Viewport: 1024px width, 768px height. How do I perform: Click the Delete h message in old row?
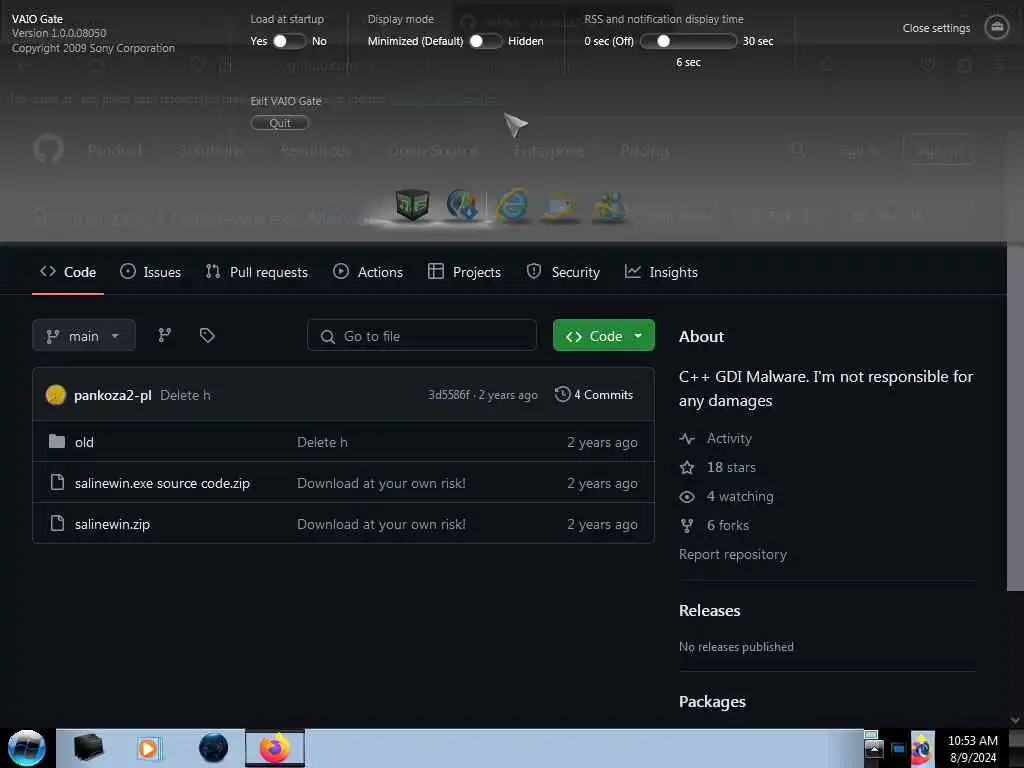pyautogui.click(x=322, y=442)
